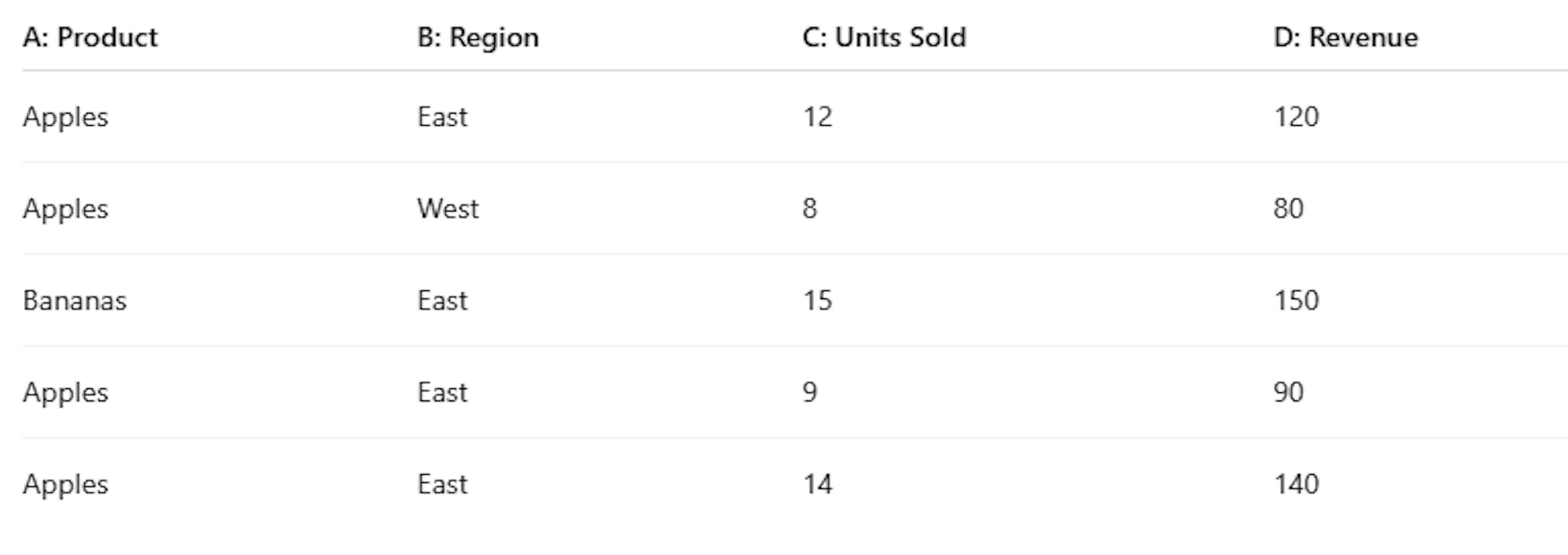This screenshot has height=555, width=1568.
Task: Select the Revenue cell showing 120
Action: [x=1296, y=117]
